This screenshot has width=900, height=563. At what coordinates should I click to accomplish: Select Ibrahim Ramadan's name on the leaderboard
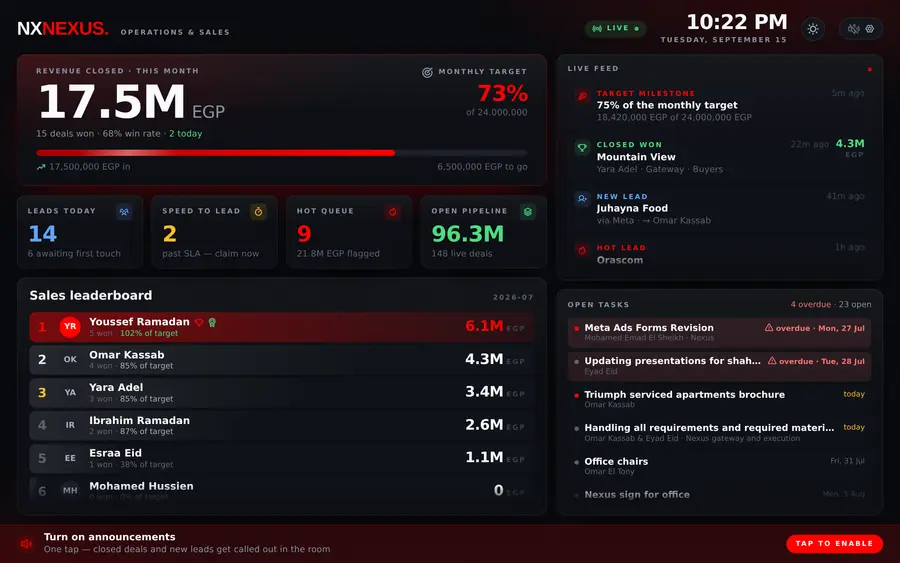pos(139,420)
